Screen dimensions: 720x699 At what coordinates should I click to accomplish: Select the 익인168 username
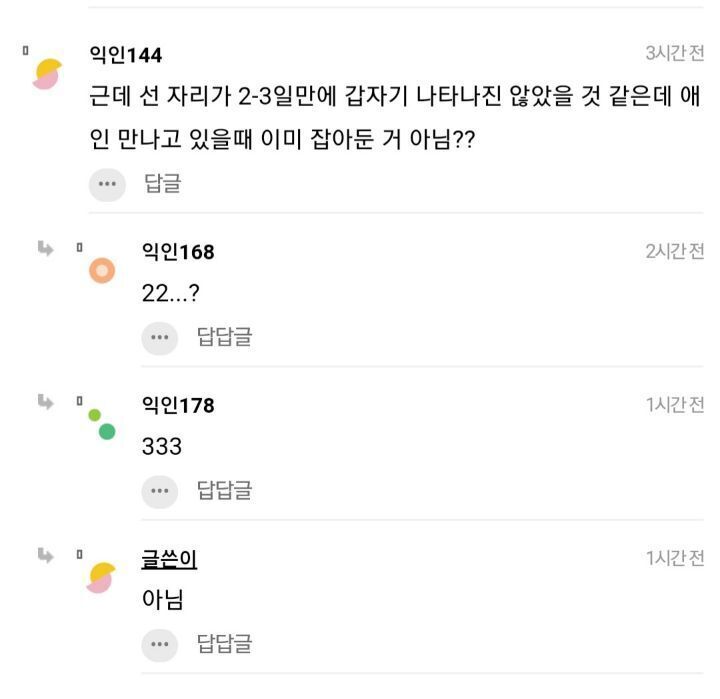(178, 252)
